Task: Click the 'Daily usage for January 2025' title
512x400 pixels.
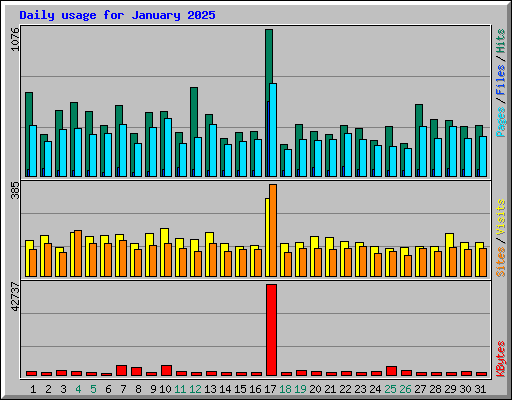Action: [117, 15]
